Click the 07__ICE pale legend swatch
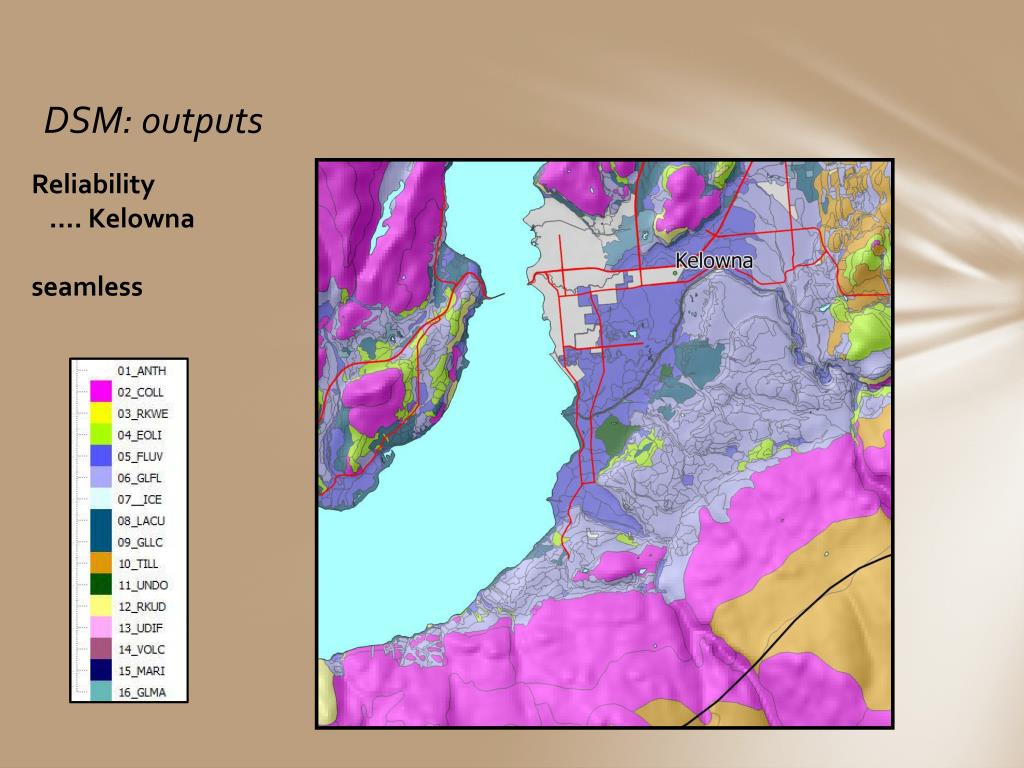The image size is (1024, 768). point(101,500)
